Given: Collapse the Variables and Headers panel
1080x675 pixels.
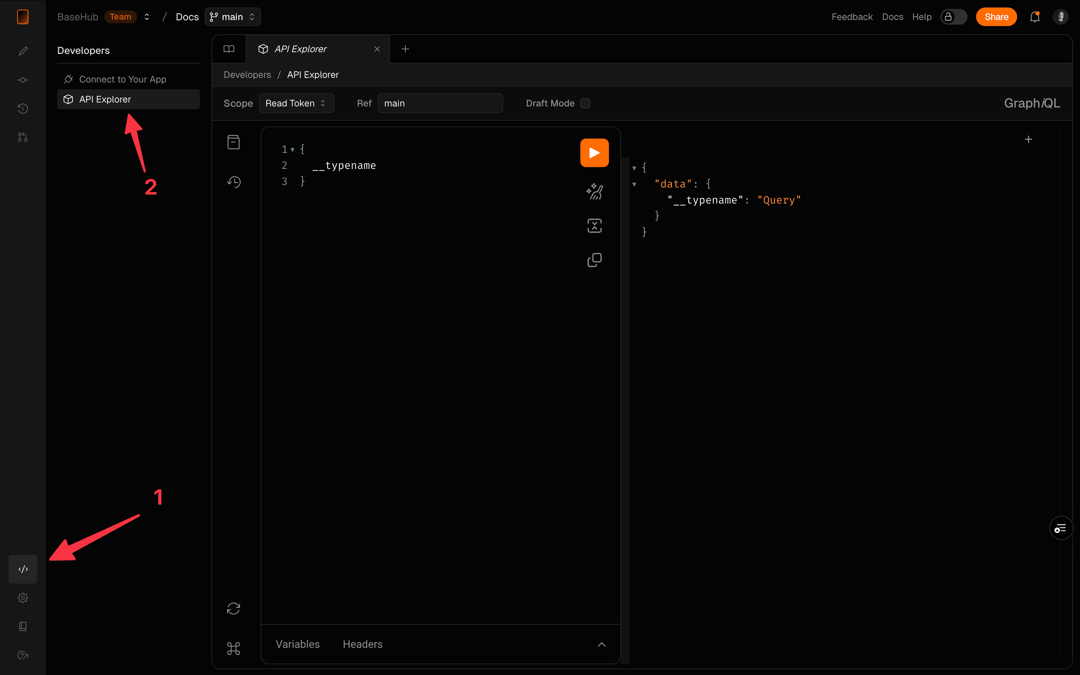Looking at the screenshot, I should tap(601, 644).
